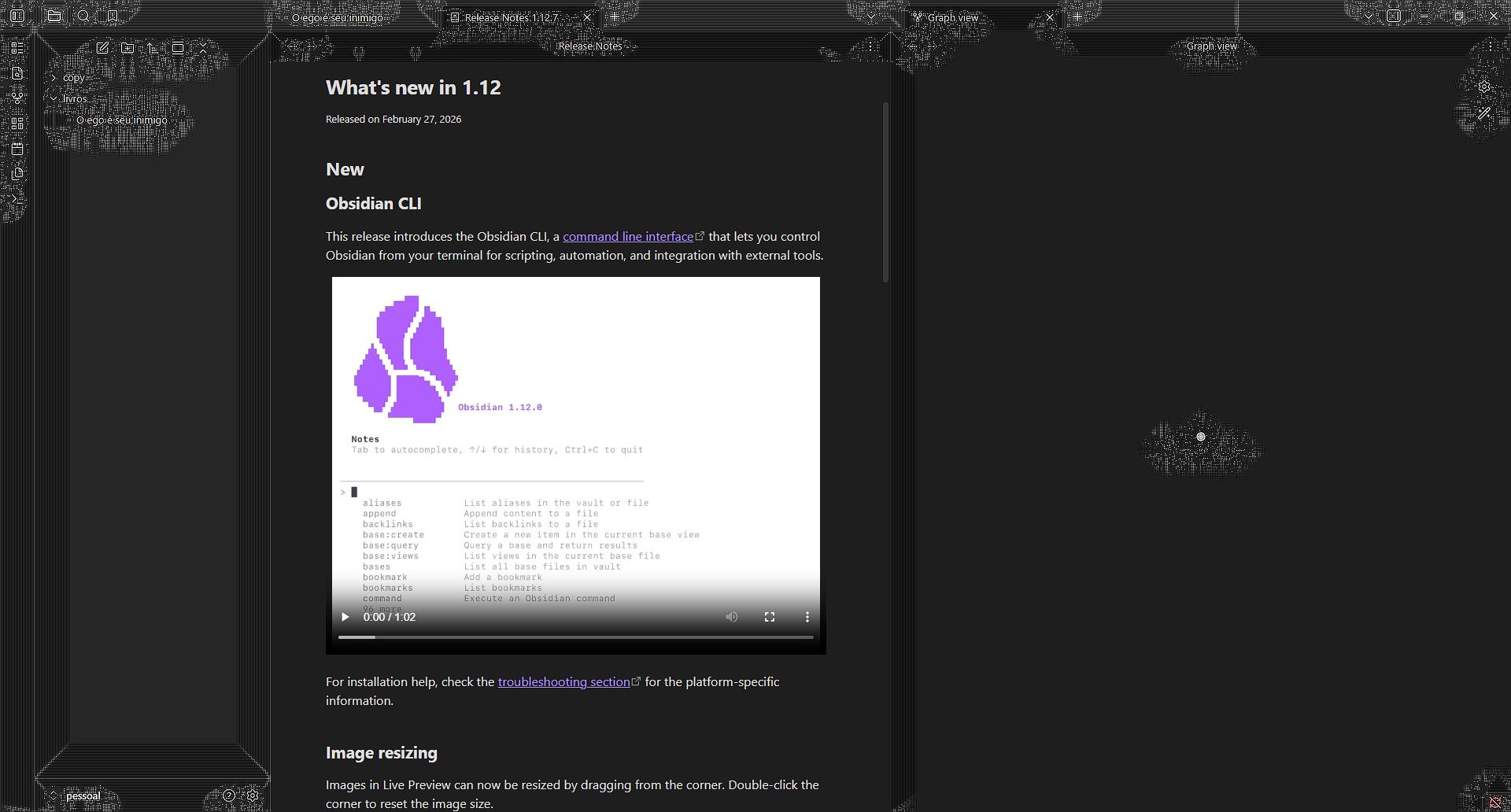Screen dimensions: 1511x812
Task: Open the Bookmarks tab icon in sidebar
Action: click(x=113, y=16)
